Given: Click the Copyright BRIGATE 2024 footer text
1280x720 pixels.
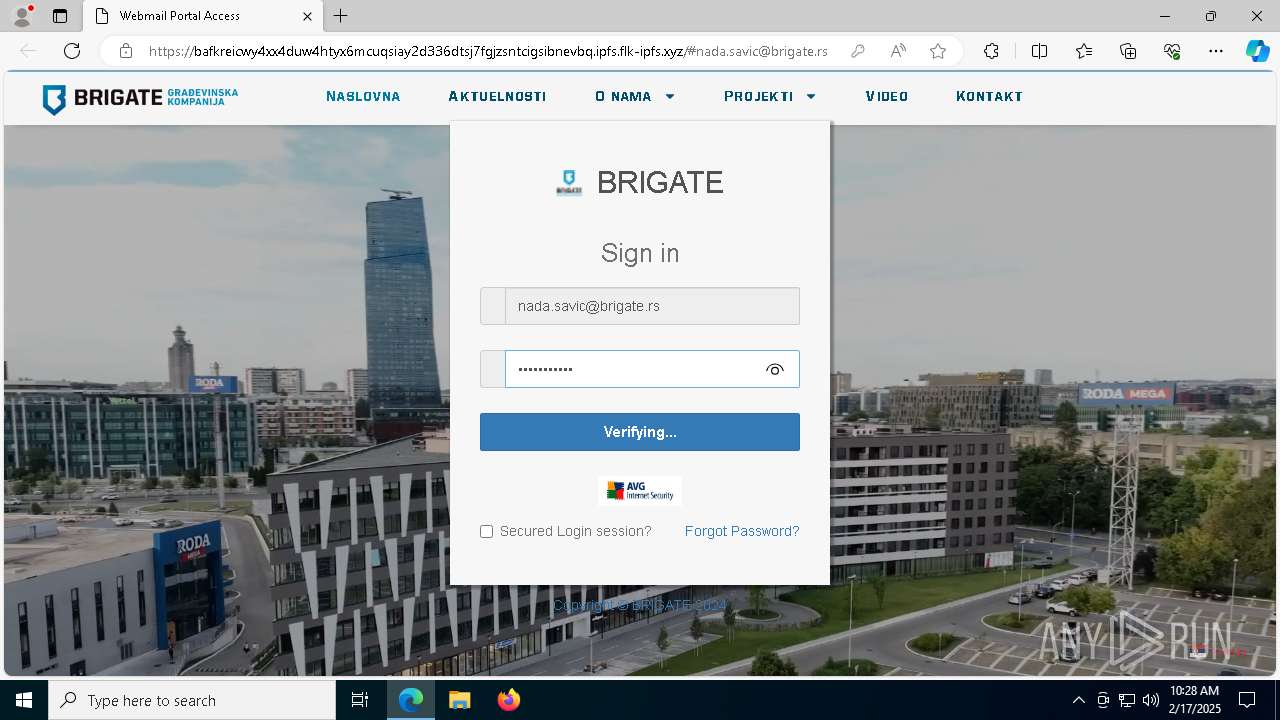Looking at the screenshot, I should (640, 605).
